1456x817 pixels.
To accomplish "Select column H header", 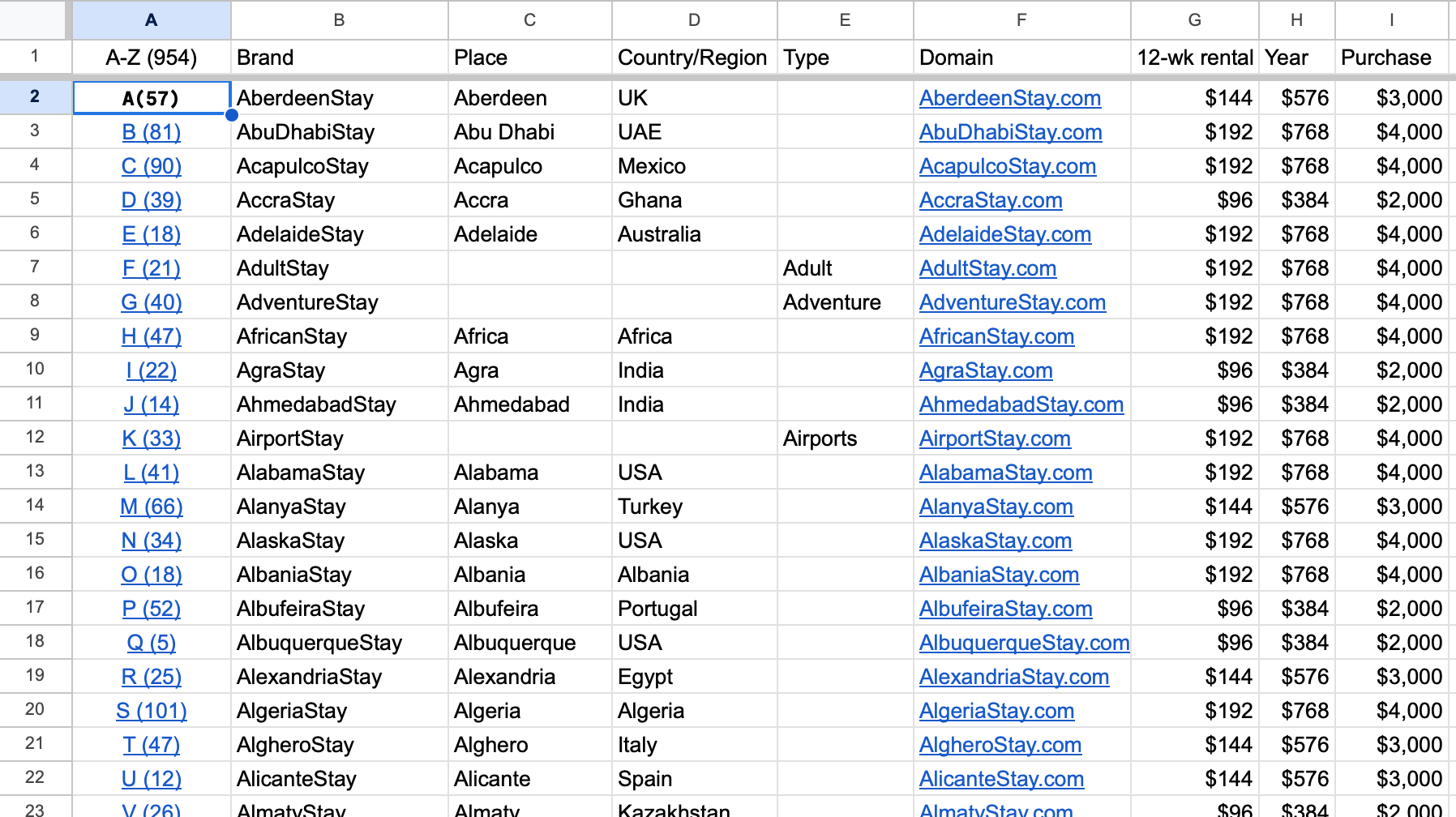I will click(1296, 19).
